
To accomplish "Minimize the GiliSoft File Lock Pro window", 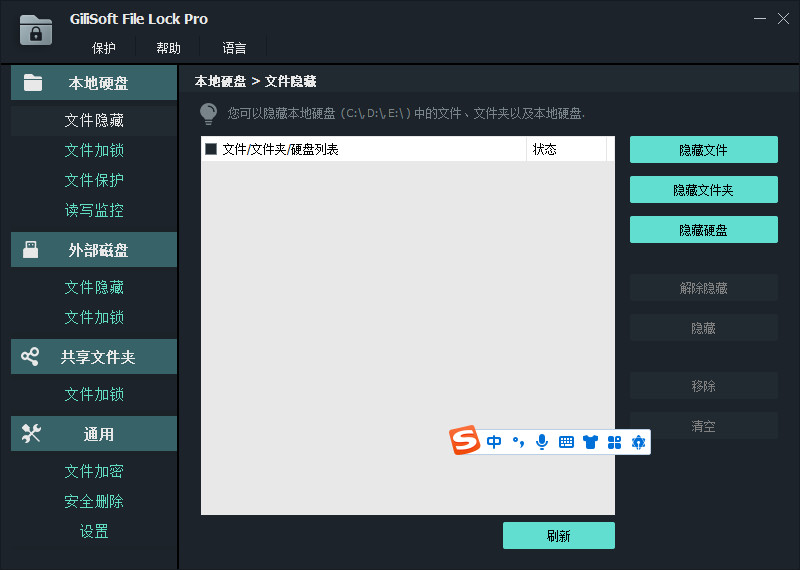I will tap(760, 19).
